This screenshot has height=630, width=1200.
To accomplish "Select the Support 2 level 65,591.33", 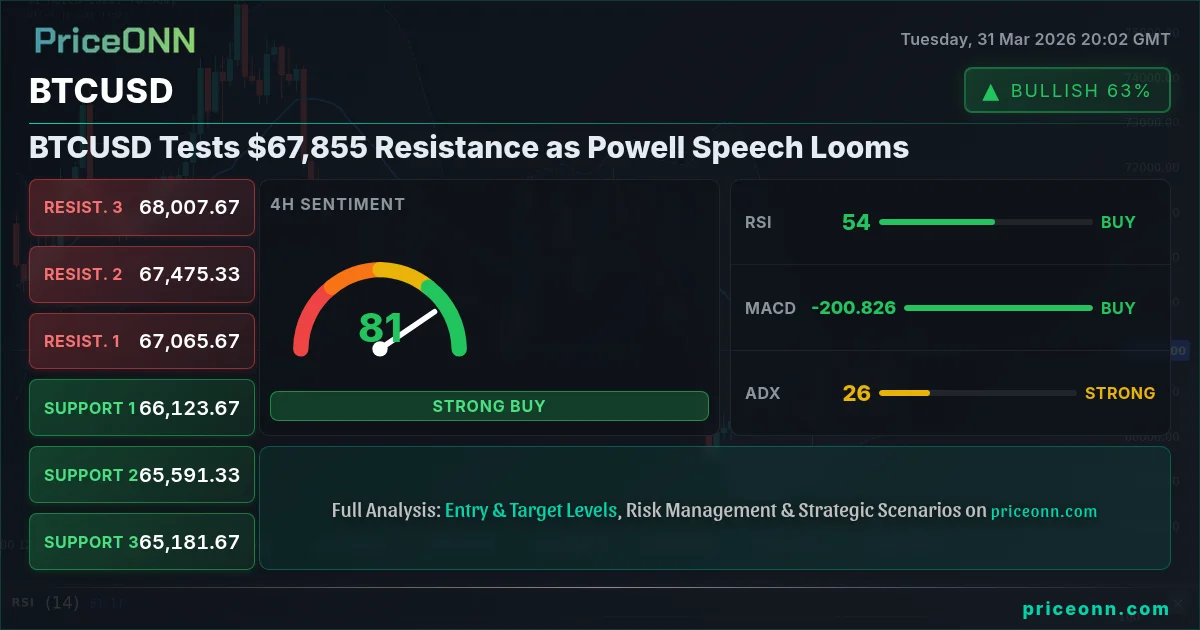I will coord(142,475).
